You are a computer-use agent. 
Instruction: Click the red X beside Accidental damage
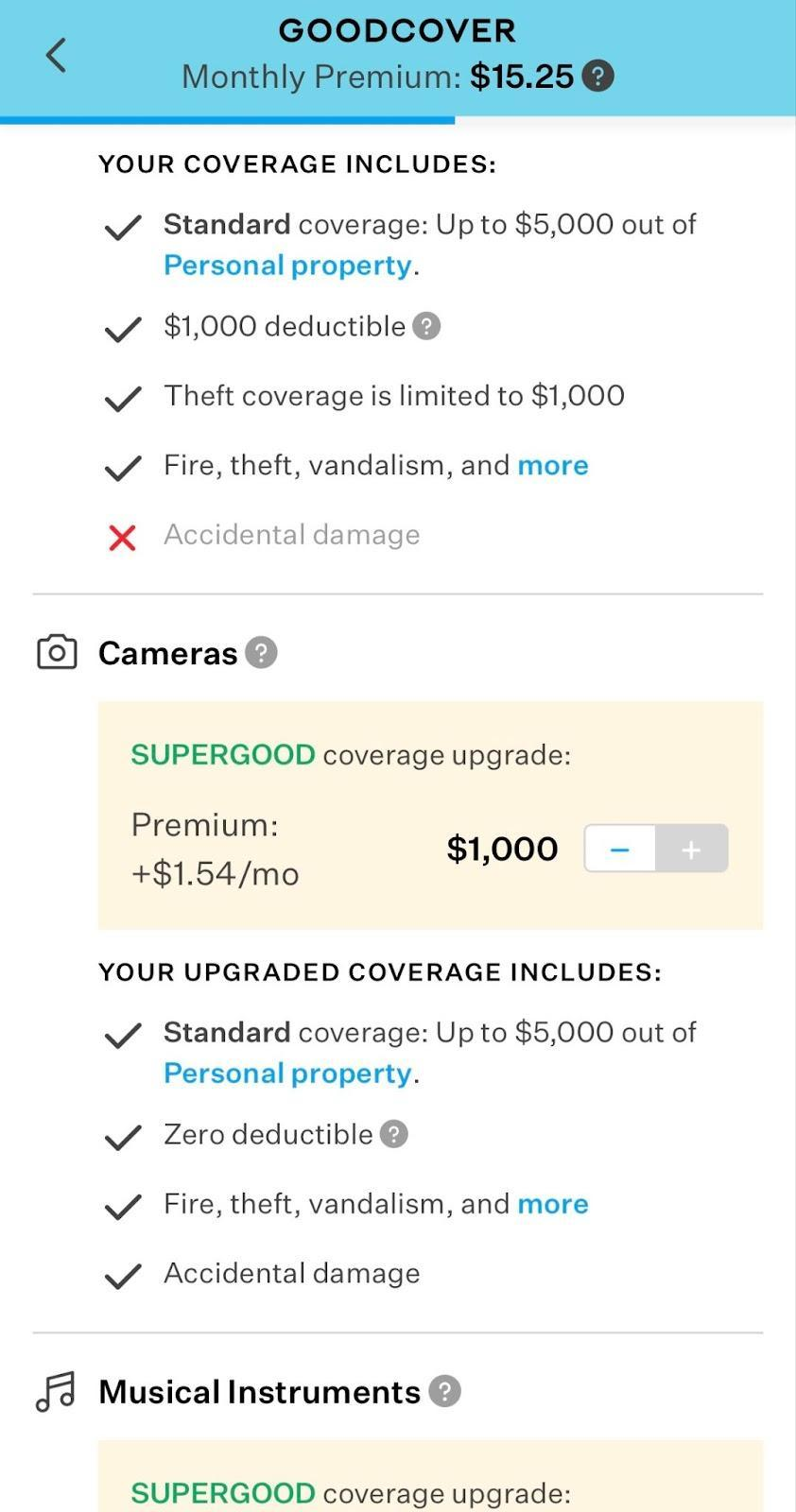click(x=121, y=538)
